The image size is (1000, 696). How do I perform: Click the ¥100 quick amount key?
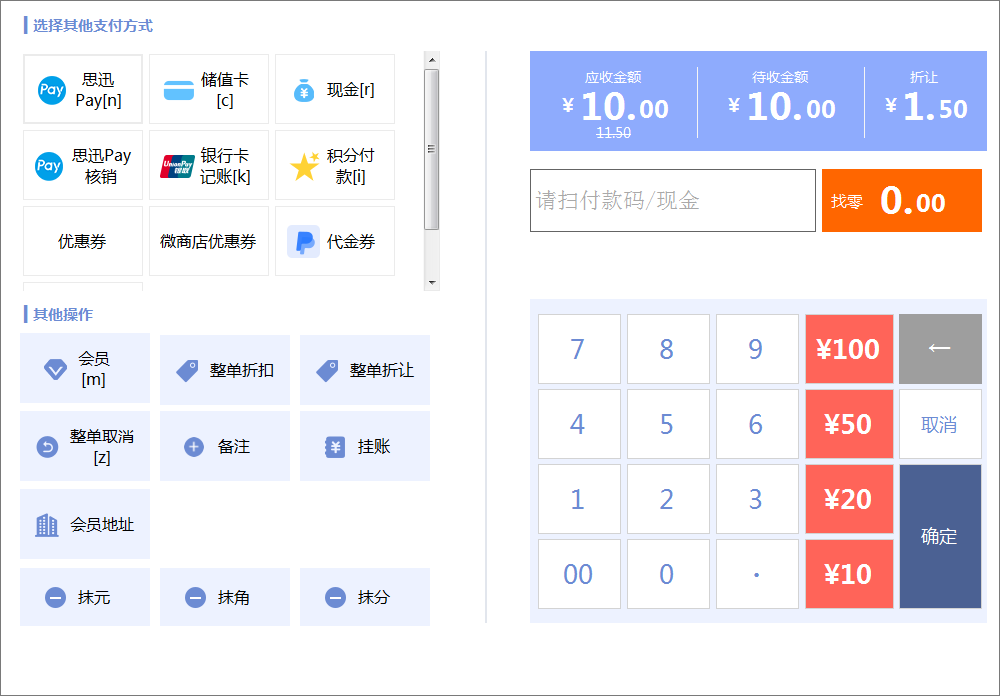[x=849, y=349]
